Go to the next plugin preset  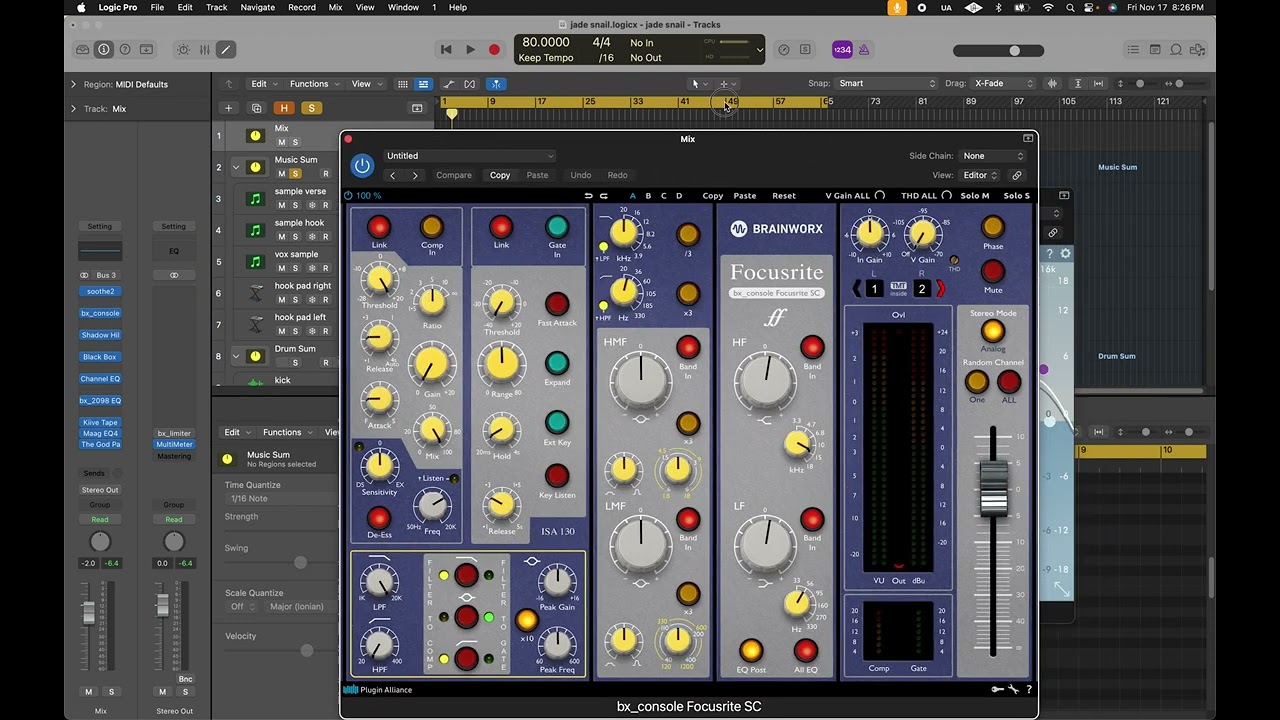tap(415, 175)
